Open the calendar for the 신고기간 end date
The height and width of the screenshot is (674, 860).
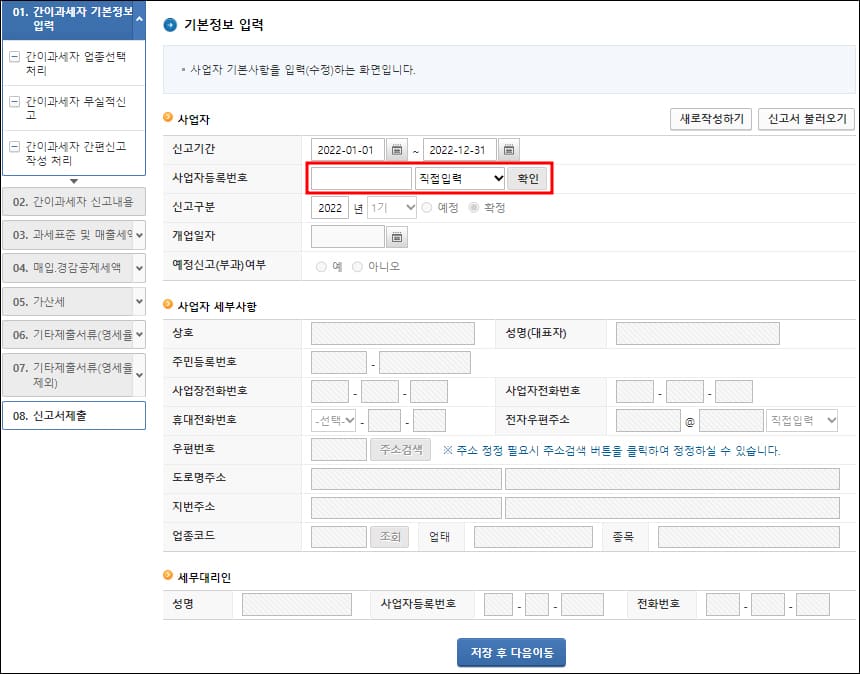tap(509, 148)
